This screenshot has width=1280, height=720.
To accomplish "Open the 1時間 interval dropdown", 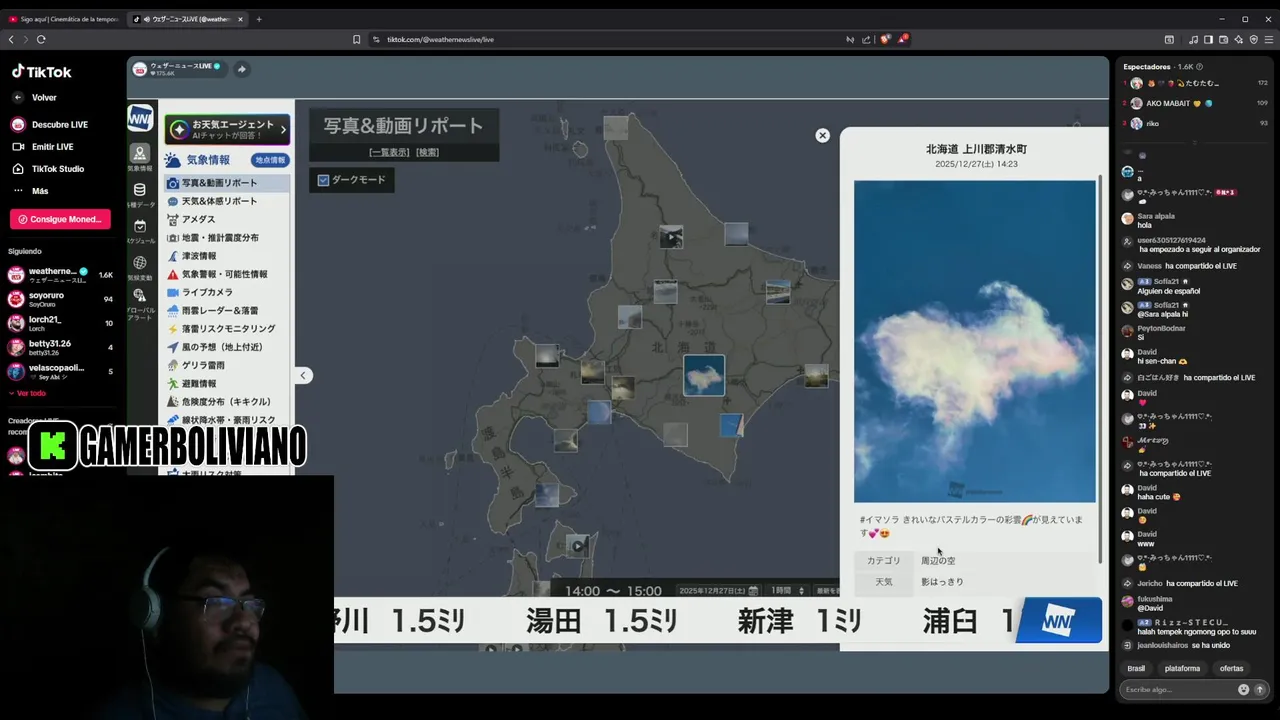I will [x=788, y=590].
